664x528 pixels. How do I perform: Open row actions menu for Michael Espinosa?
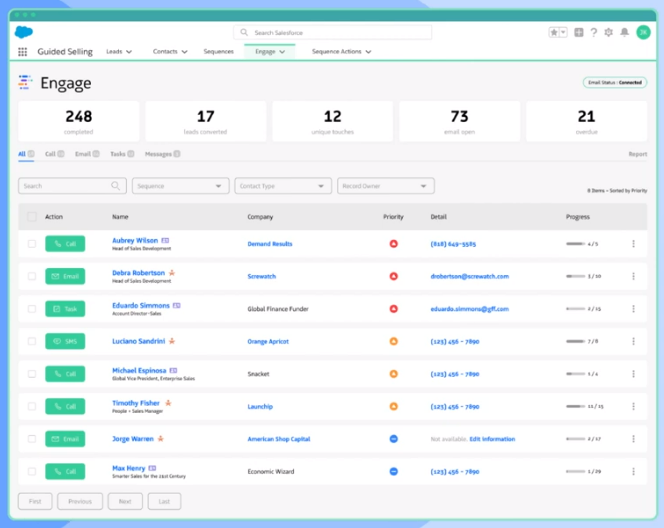tap(633, 374)
